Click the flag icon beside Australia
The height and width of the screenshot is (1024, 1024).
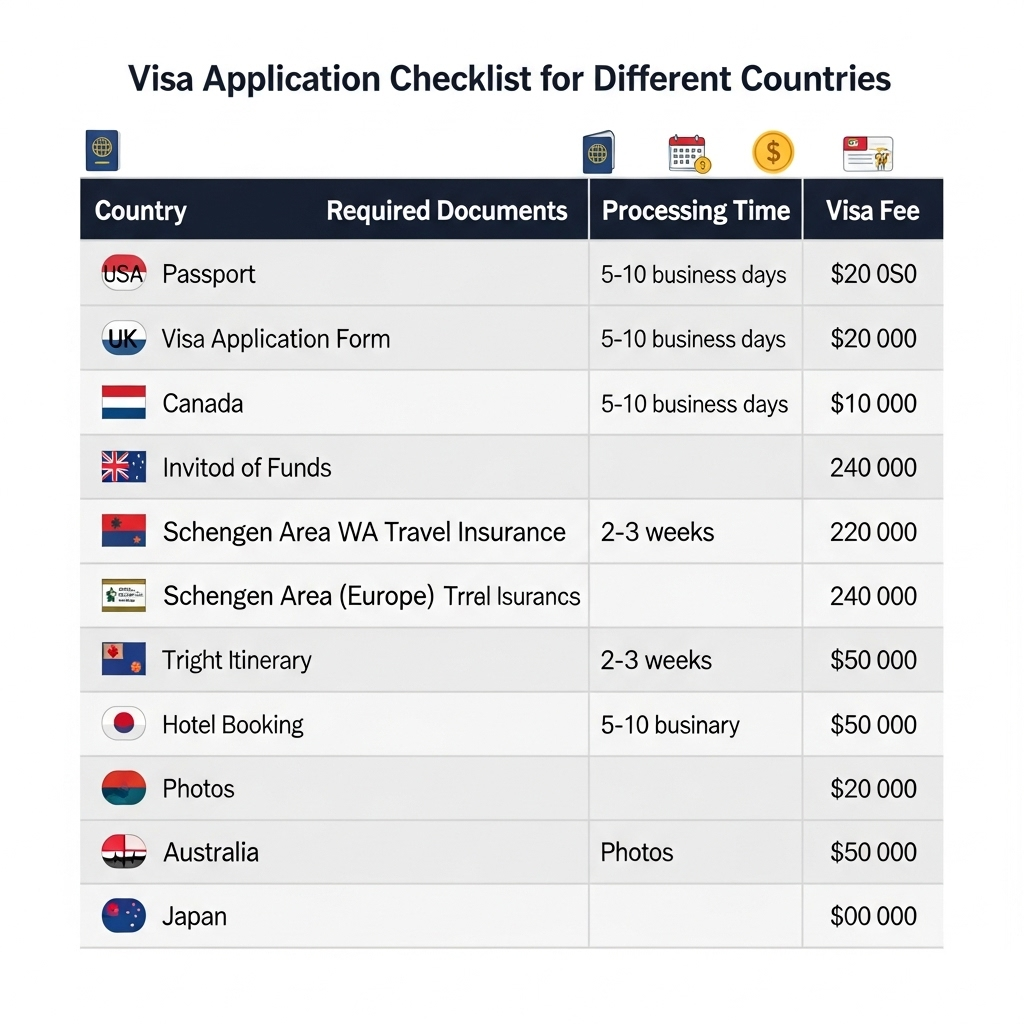124,852
